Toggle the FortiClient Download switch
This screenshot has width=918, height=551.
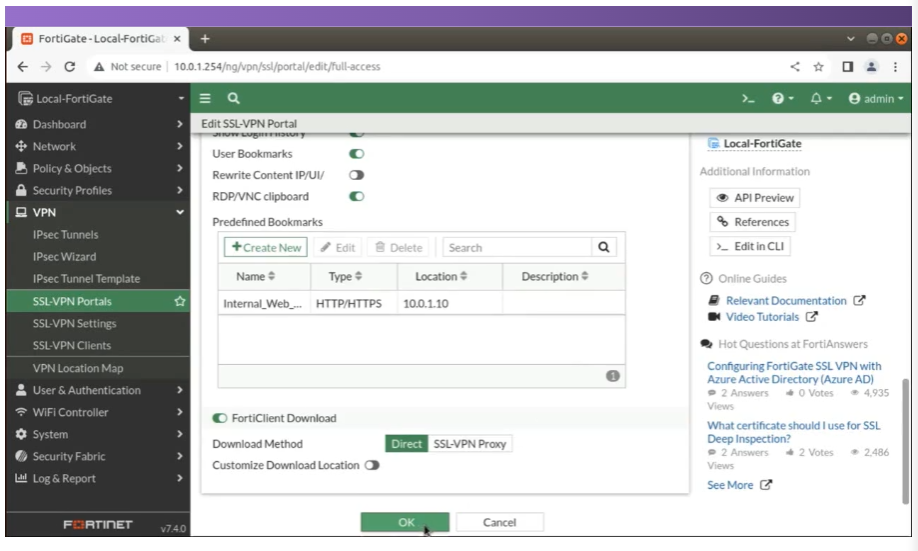[x=220, y=418]
